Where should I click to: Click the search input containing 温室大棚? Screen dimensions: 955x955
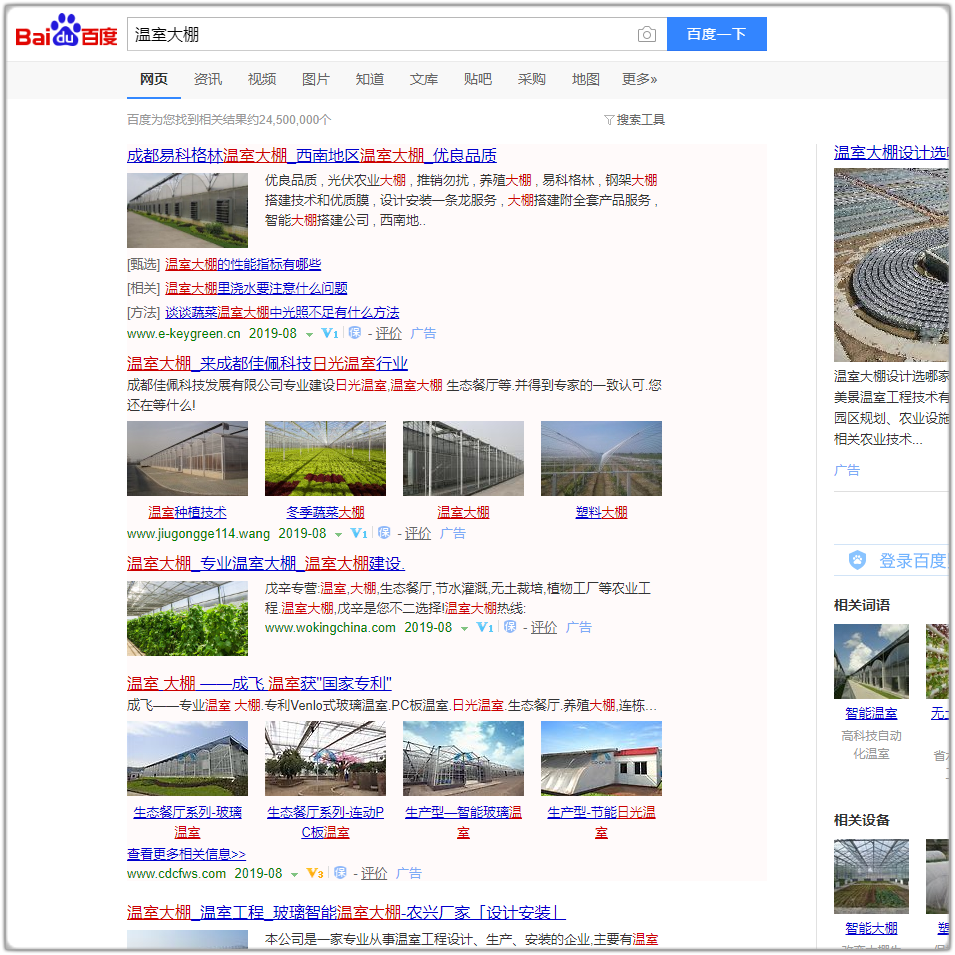(380, 34)
